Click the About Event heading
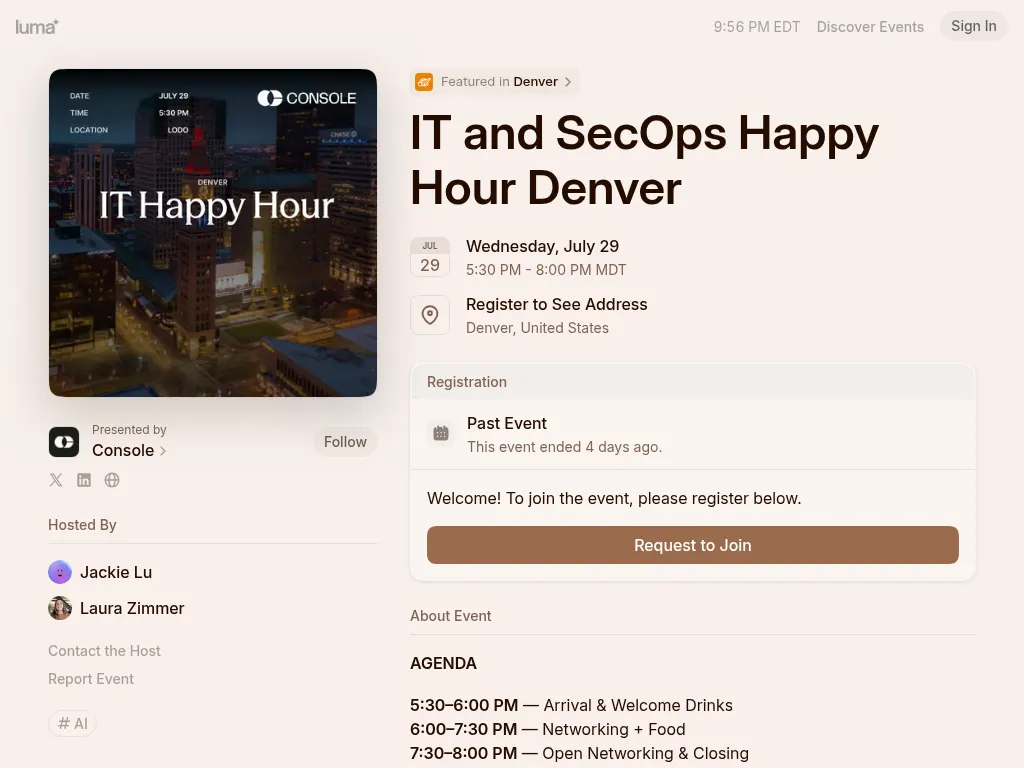 (x=451, y=616)
